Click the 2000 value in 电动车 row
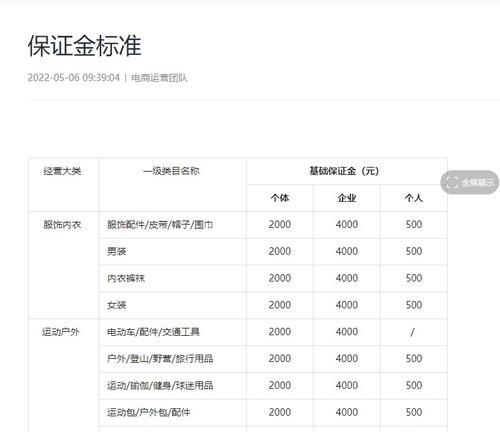Screen dimensions: 500x432 280,332
